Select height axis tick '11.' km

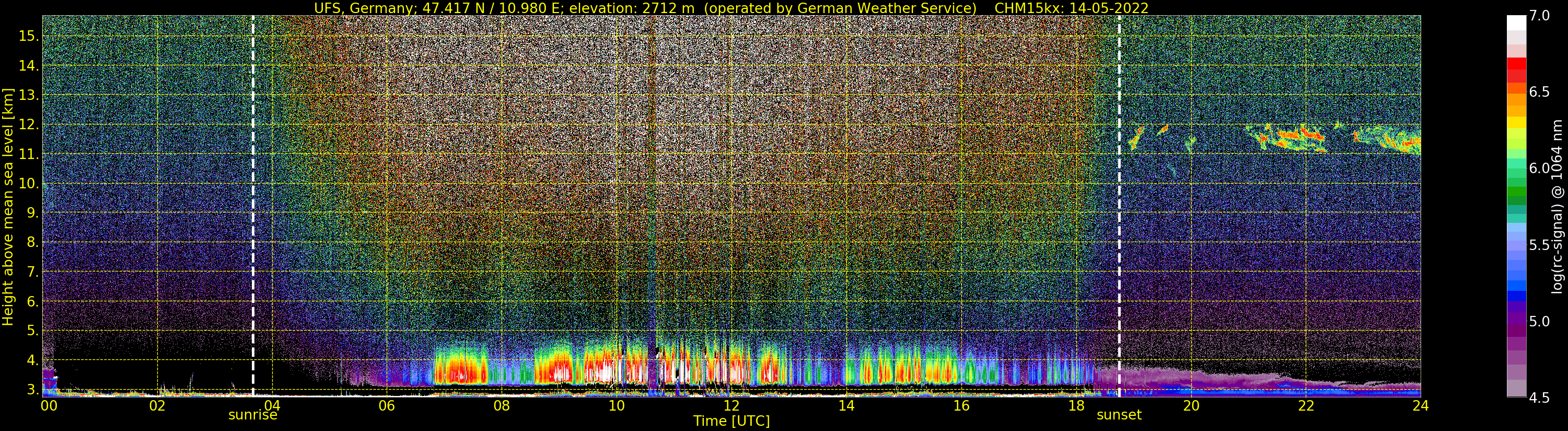29,154
